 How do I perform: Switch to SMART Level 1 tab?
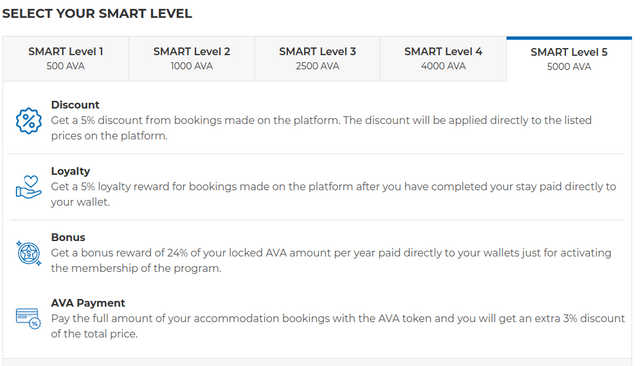[66, 59]
